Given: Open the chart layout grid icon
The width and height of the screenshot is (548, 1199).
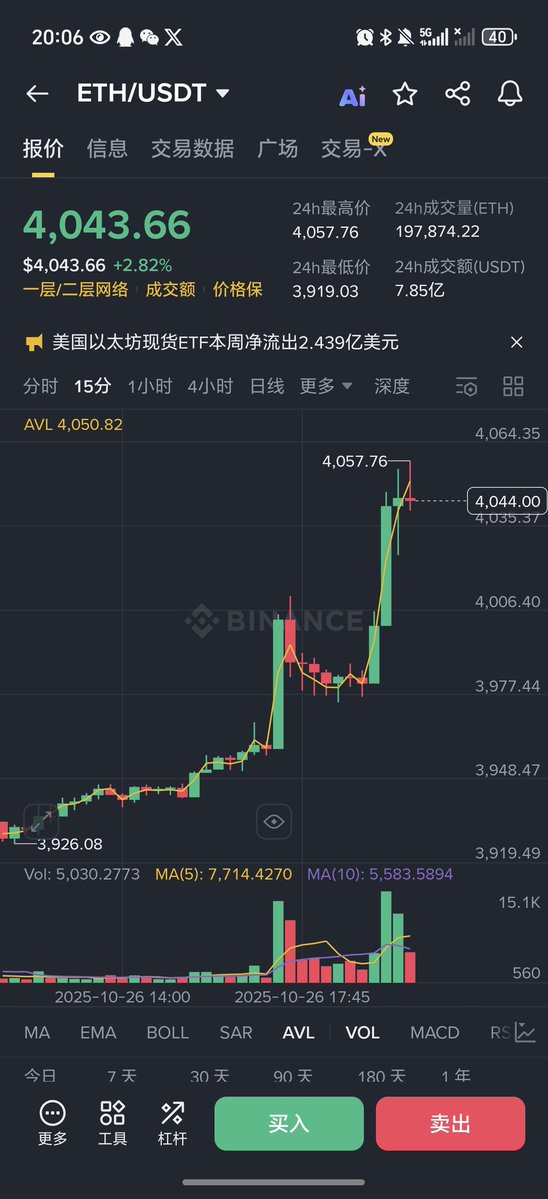Looking at the screenshot, I should point(514,386).
